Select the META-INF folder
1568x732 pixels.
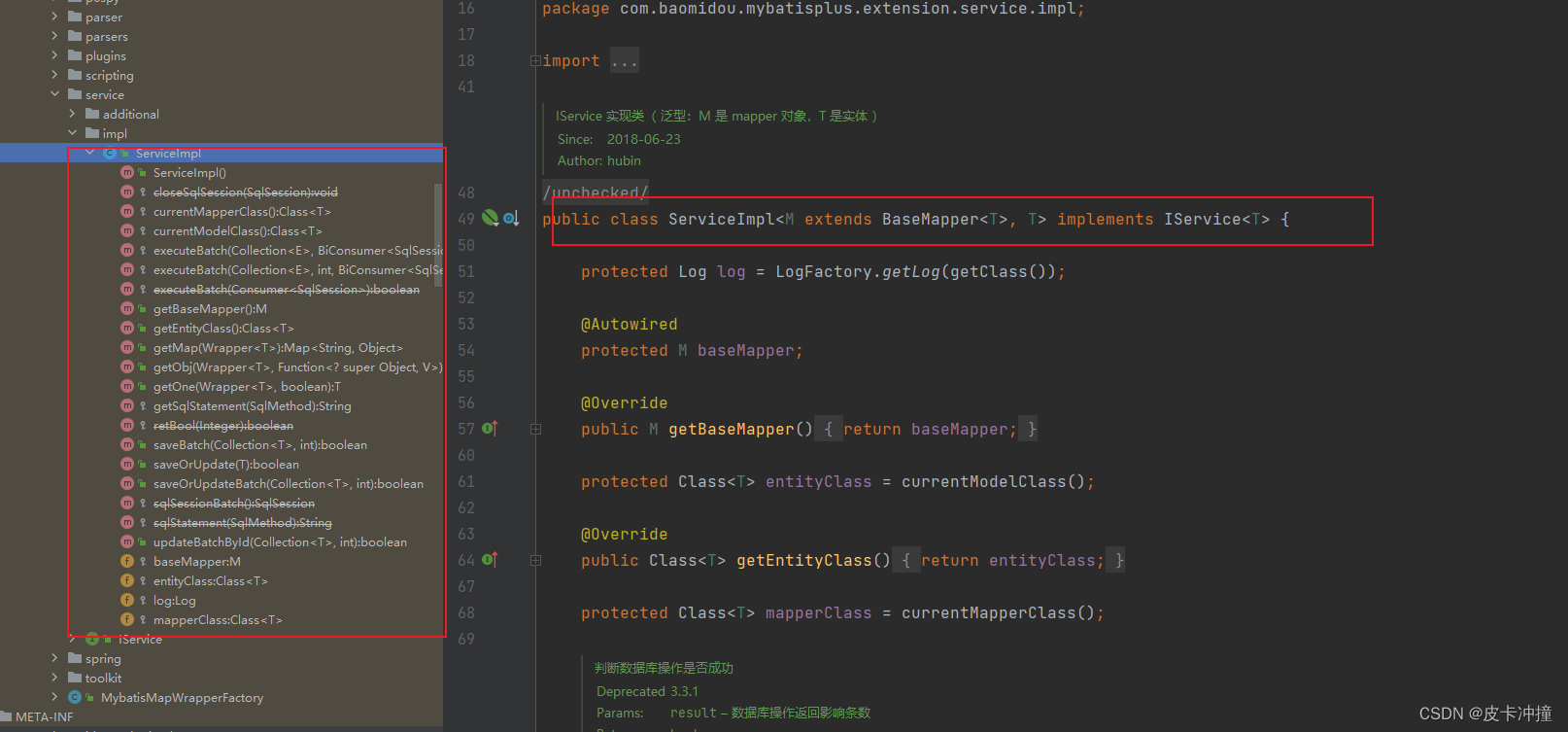pos(45,717)
